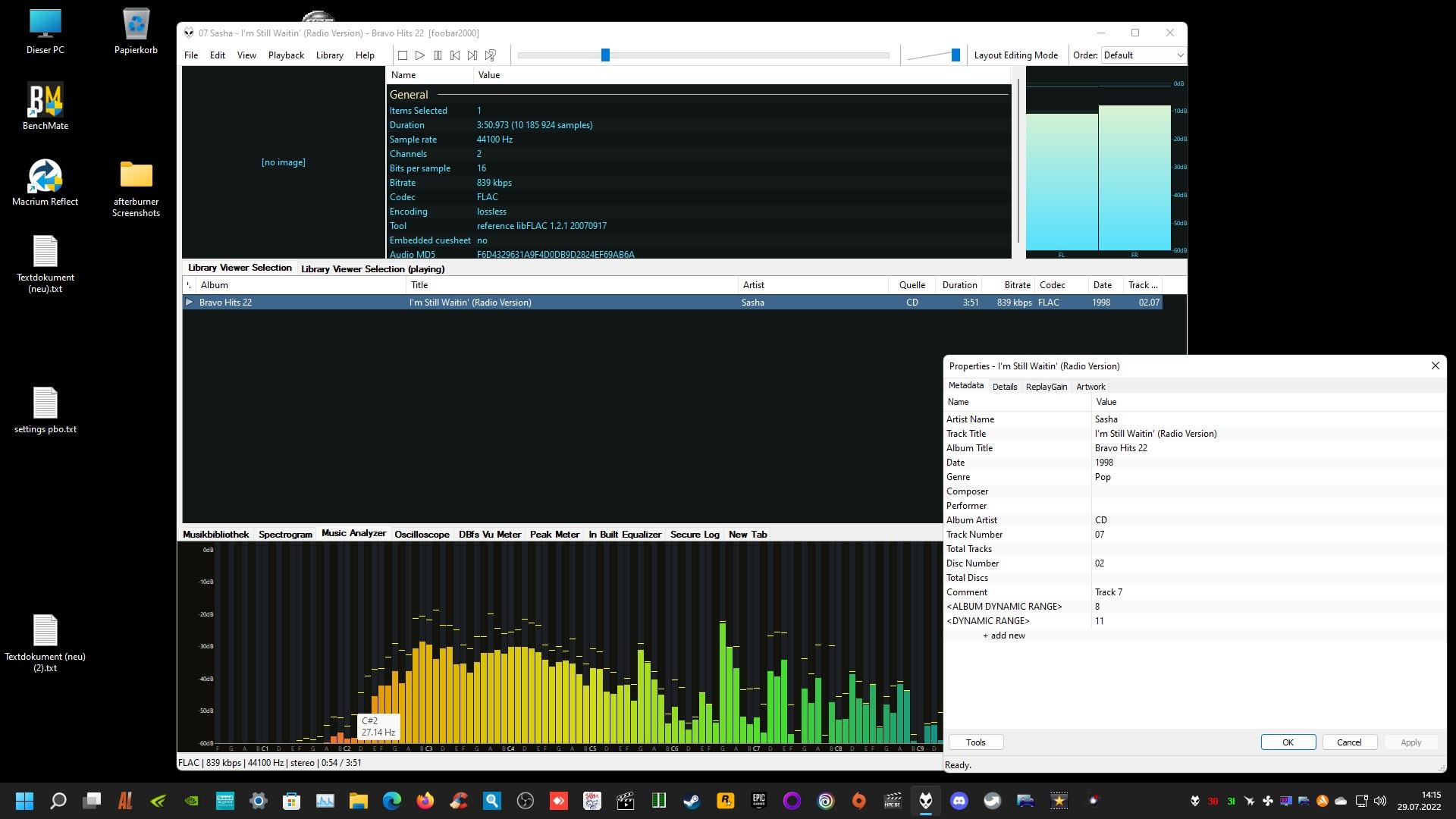Select the Musikbibliothek tab
This screenshot has width=1456, height=819.
pos(215,535)
